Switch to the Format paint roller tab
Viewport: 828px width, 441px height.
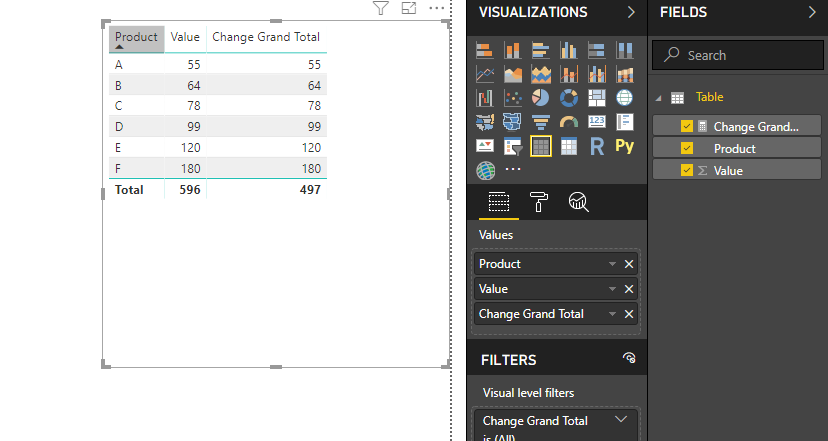(538, 202)
